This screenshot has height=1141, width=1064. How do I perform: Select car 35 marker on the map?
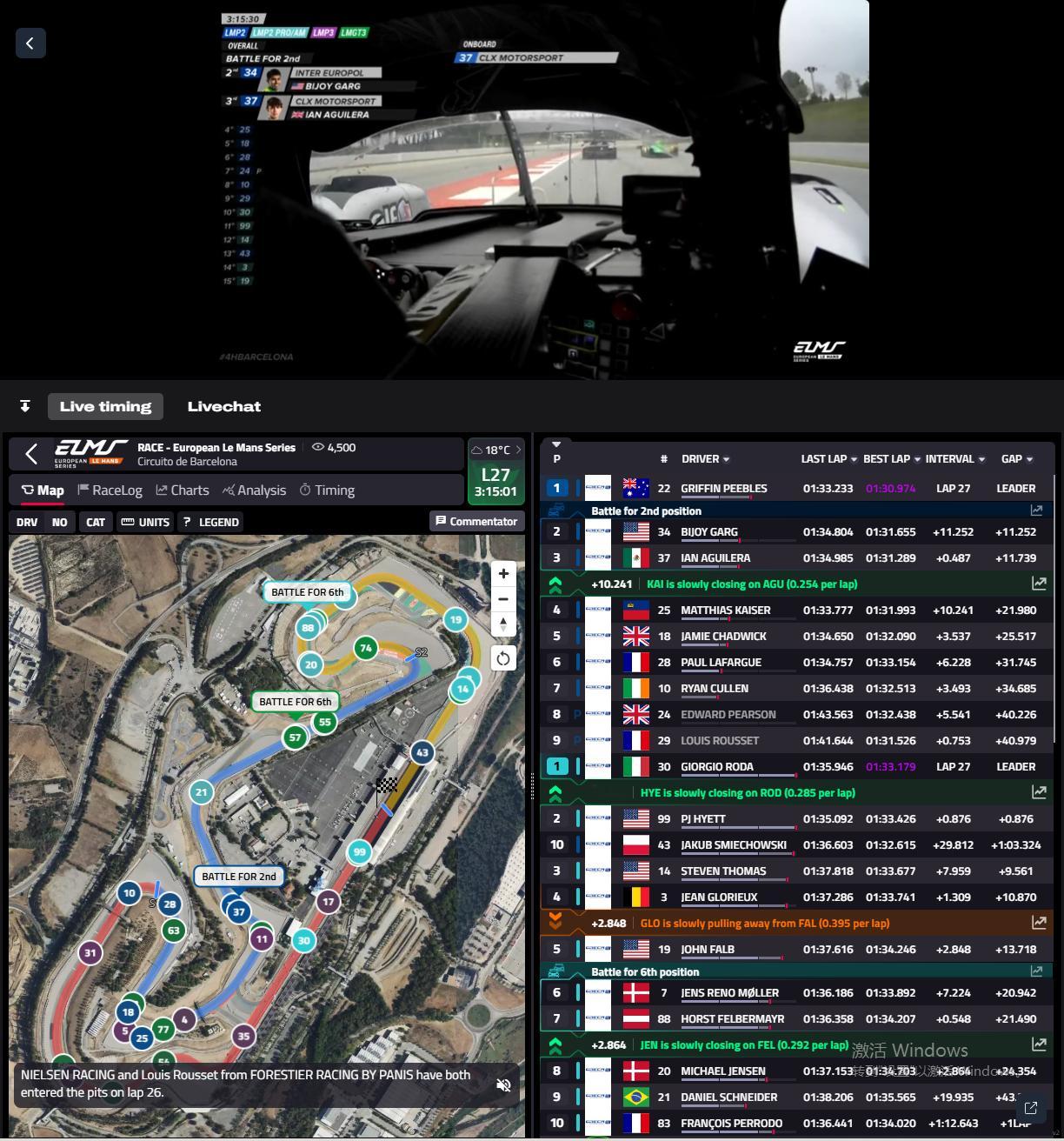pos(243,1036)
